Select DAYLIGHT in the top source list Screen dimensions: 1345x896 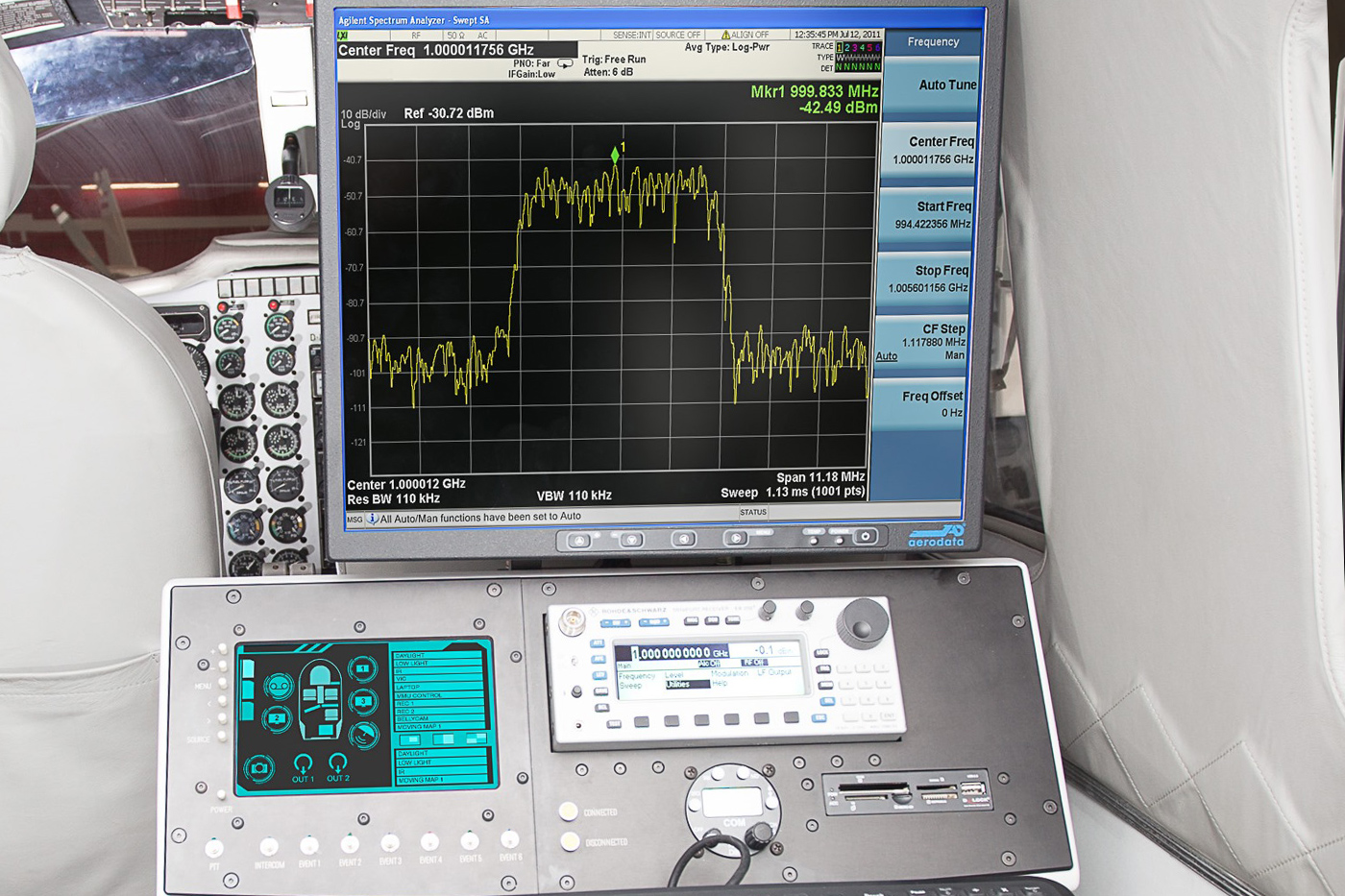(440, 655)
